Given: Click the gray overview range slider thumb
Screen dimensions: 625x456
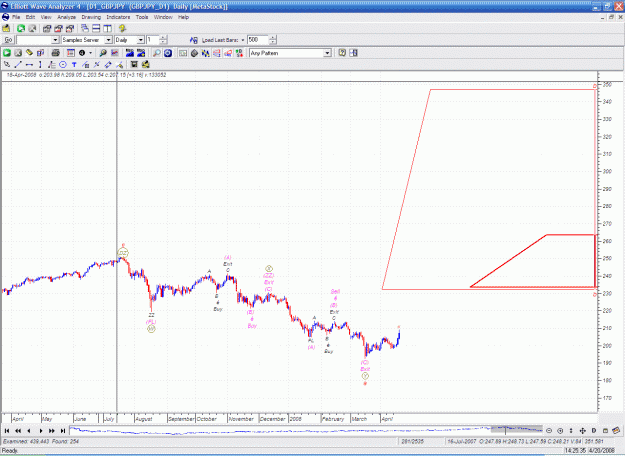Looking at the screenshot, I should point(517,430).
